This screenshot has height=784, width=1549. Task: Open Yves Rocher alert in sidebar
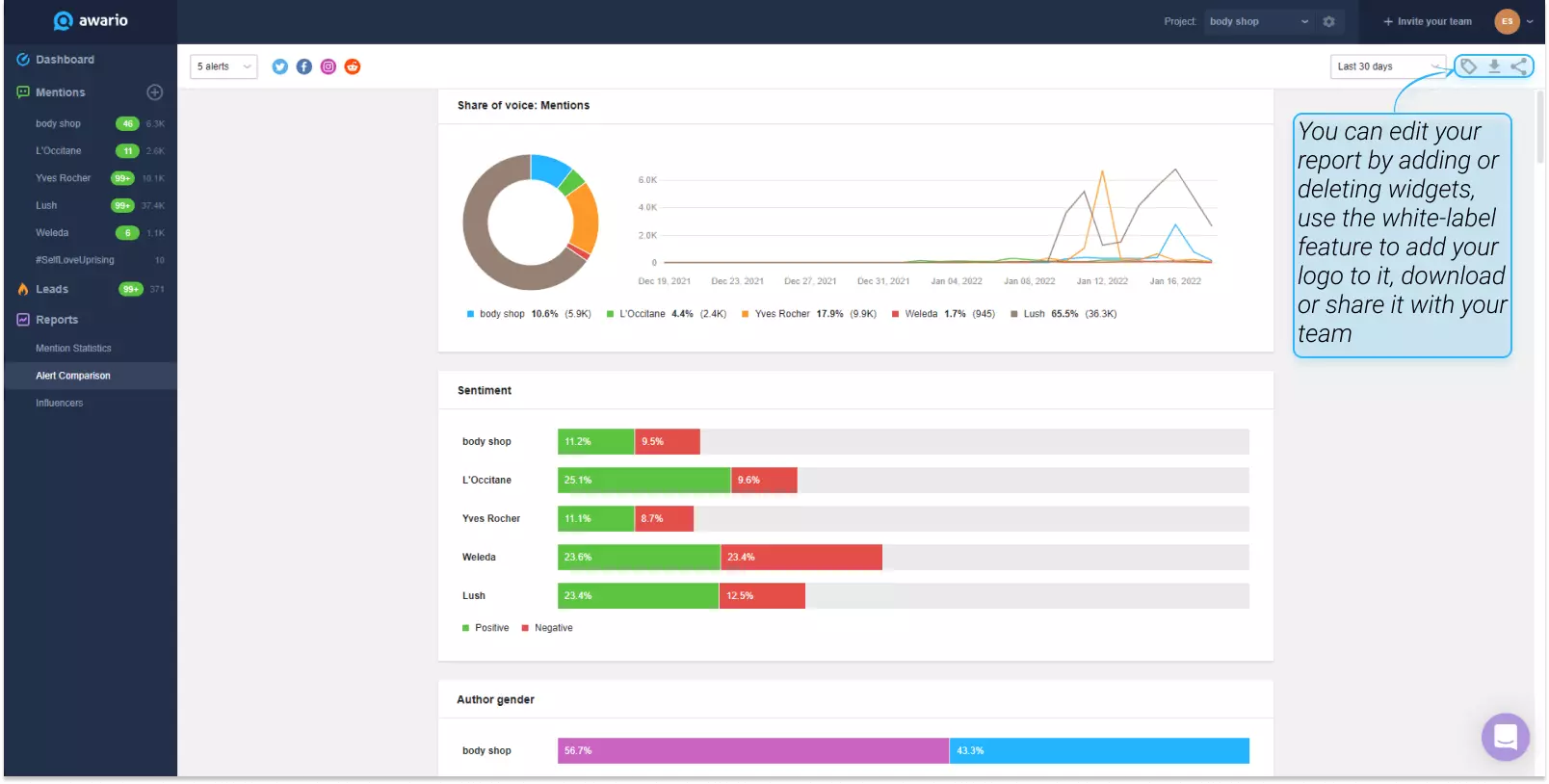[64, 178]
